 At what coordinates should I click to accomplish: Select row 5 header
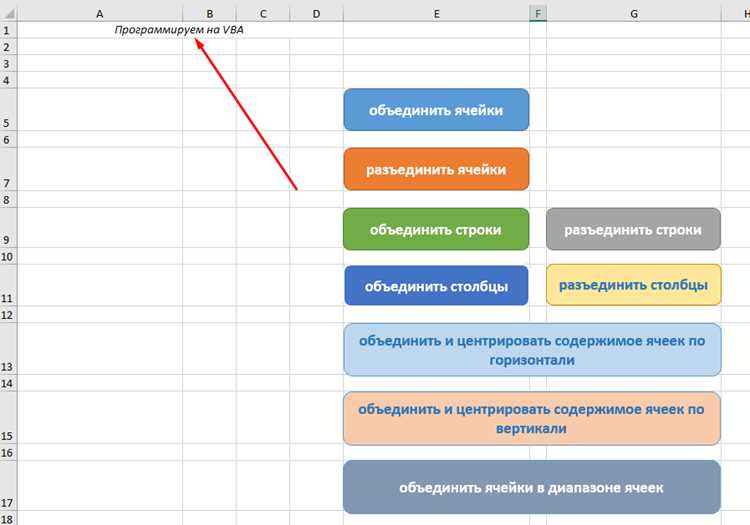pos(8,109)
